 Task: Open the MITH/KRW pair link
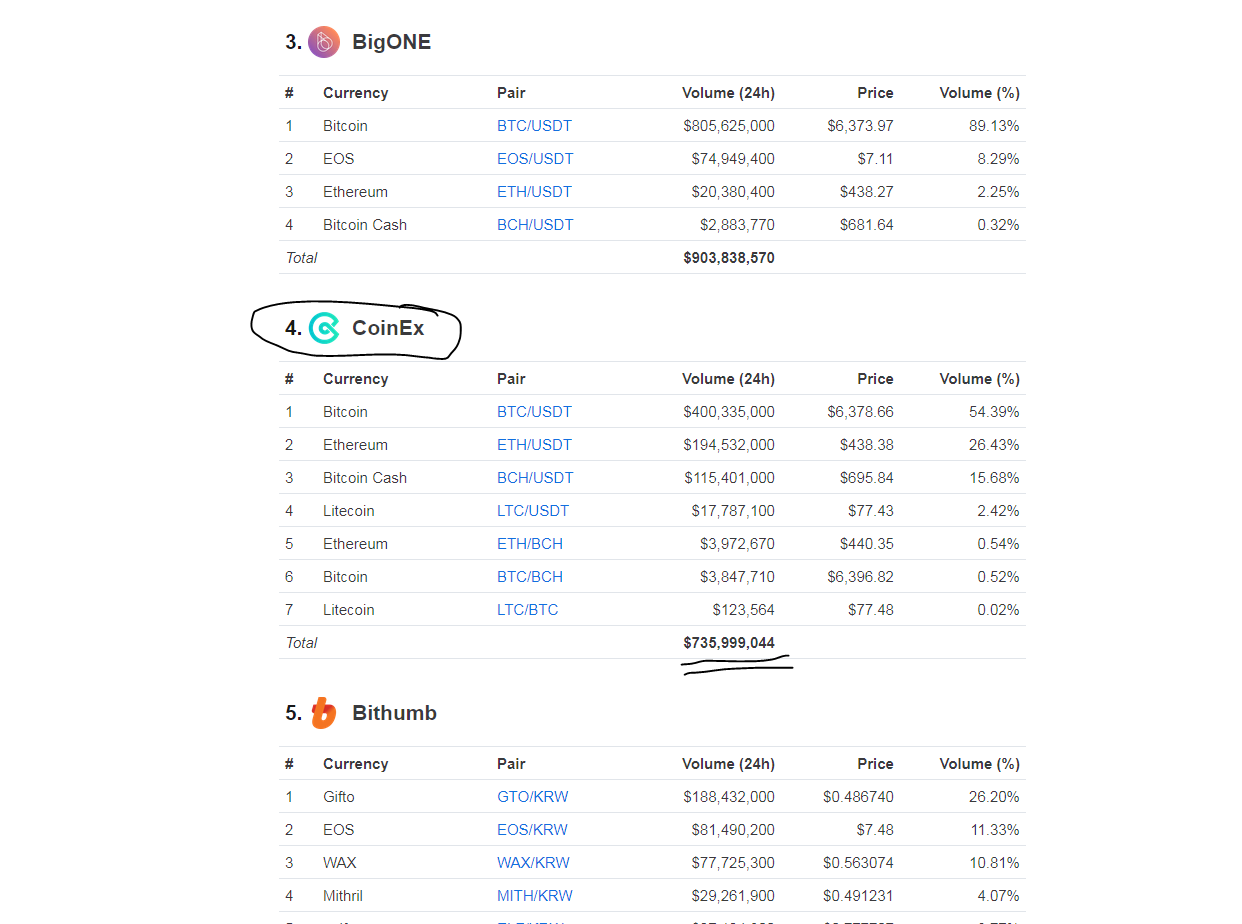535,896
